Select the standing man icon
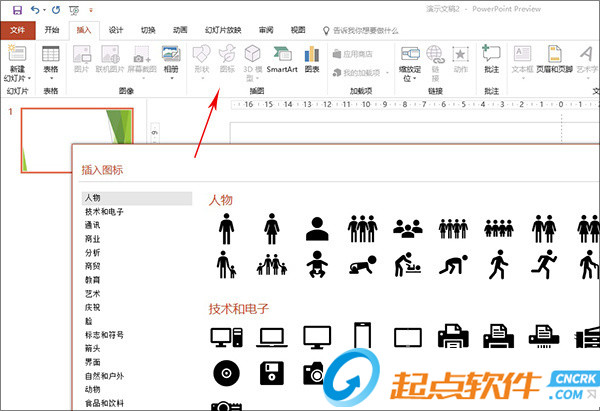 [226, 228]
